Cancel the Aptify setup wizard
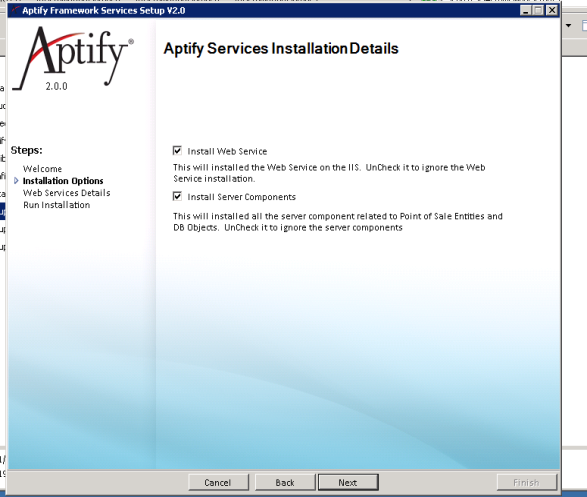The width and height of the screenshot is (587, 497). (x=218, y=482)
